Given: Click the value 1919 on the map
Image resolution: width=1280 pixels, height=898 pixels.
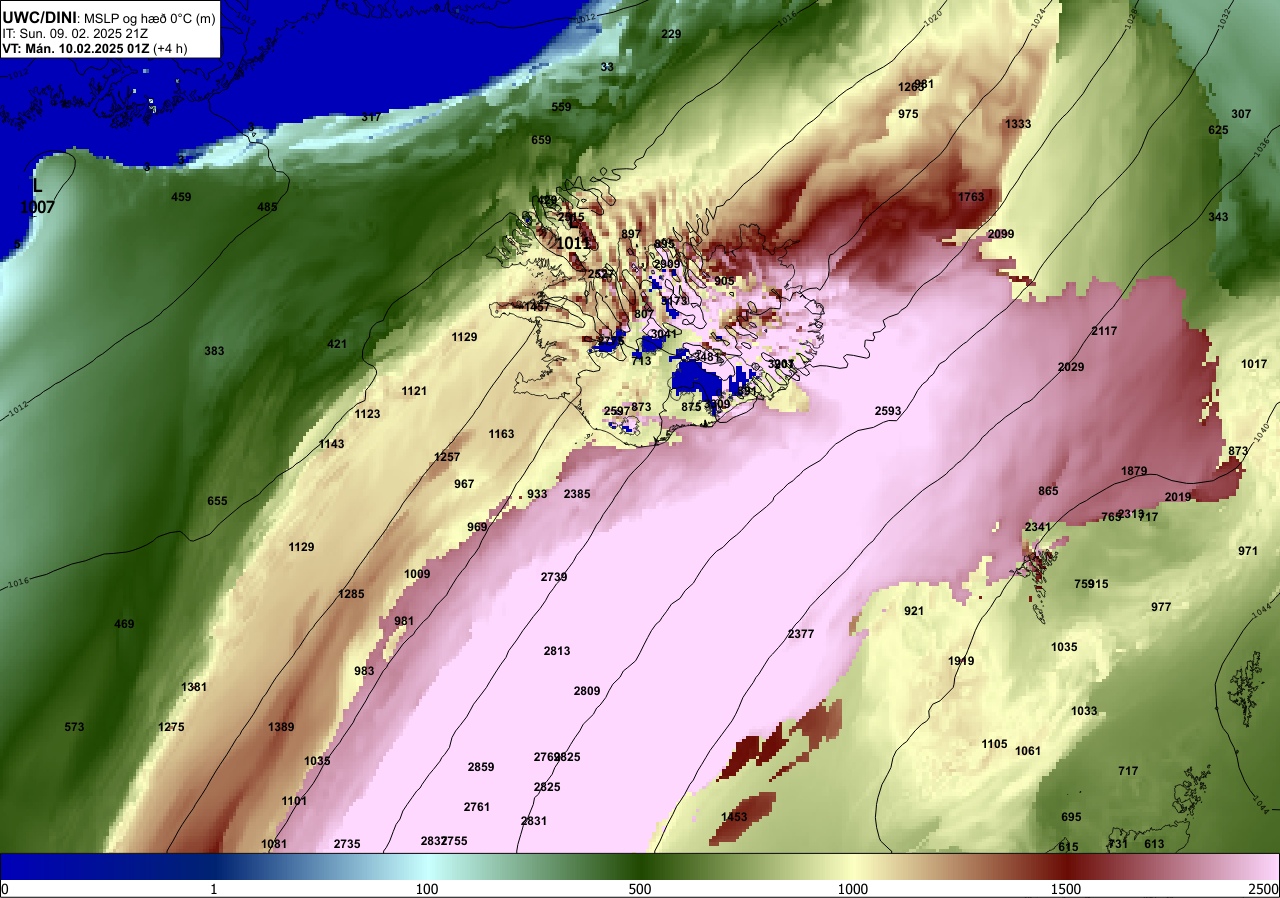Looking at the screenshot, I should [x=961, y=661].
